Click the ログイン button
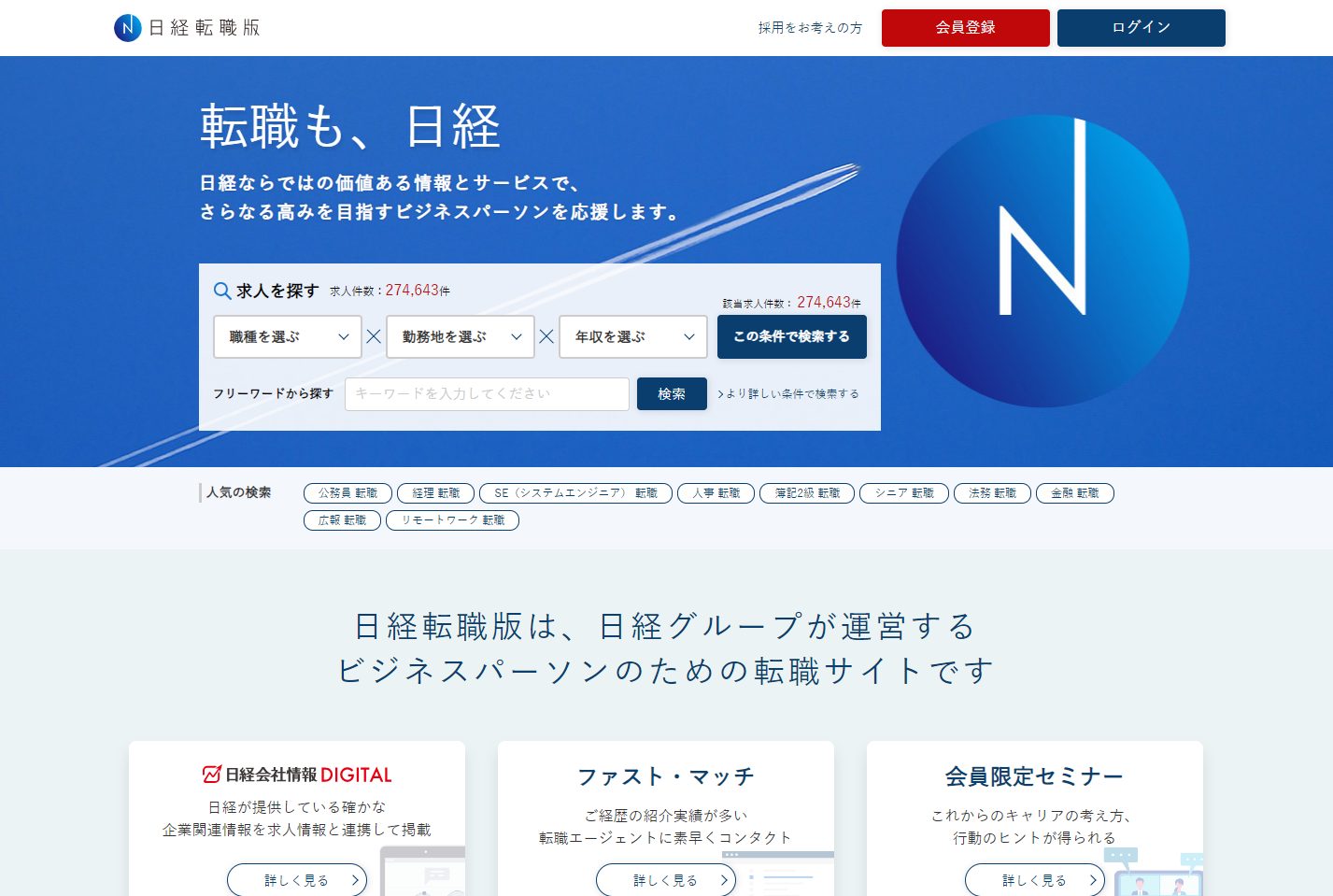1333x896 pixels. (x=1141, y=28)
